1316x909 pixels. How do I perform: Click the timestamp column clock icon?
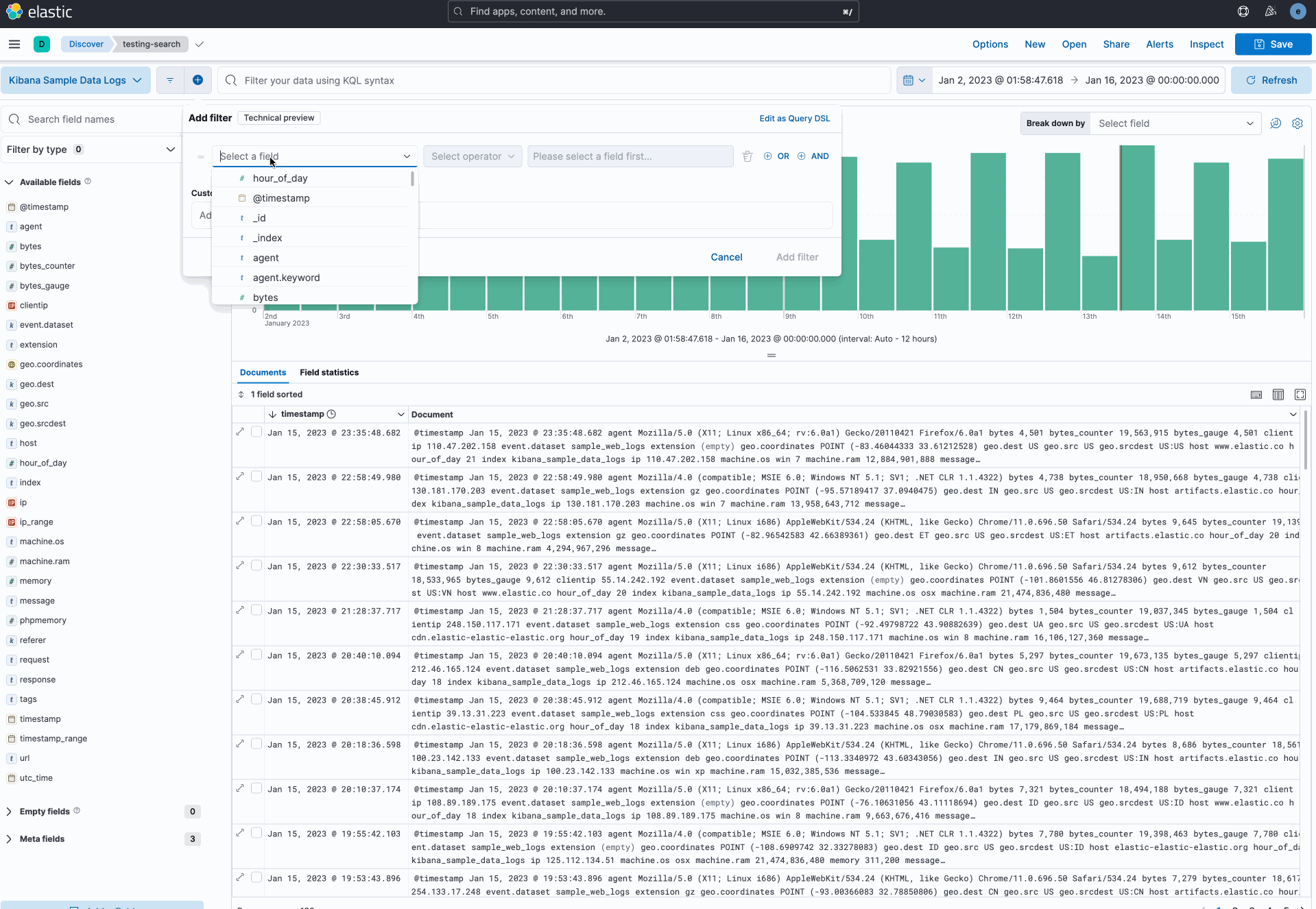pos(331,414)
